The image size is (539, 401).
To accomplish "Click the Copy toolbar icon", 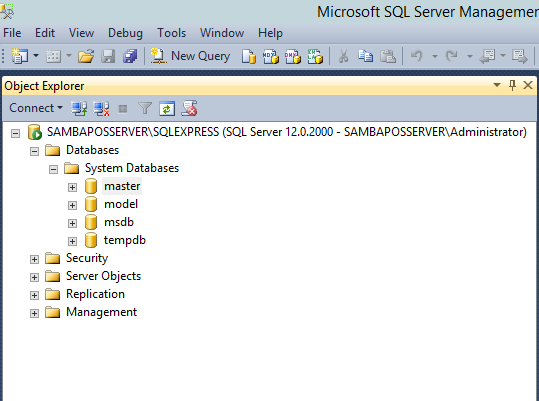I will point(365,56).
